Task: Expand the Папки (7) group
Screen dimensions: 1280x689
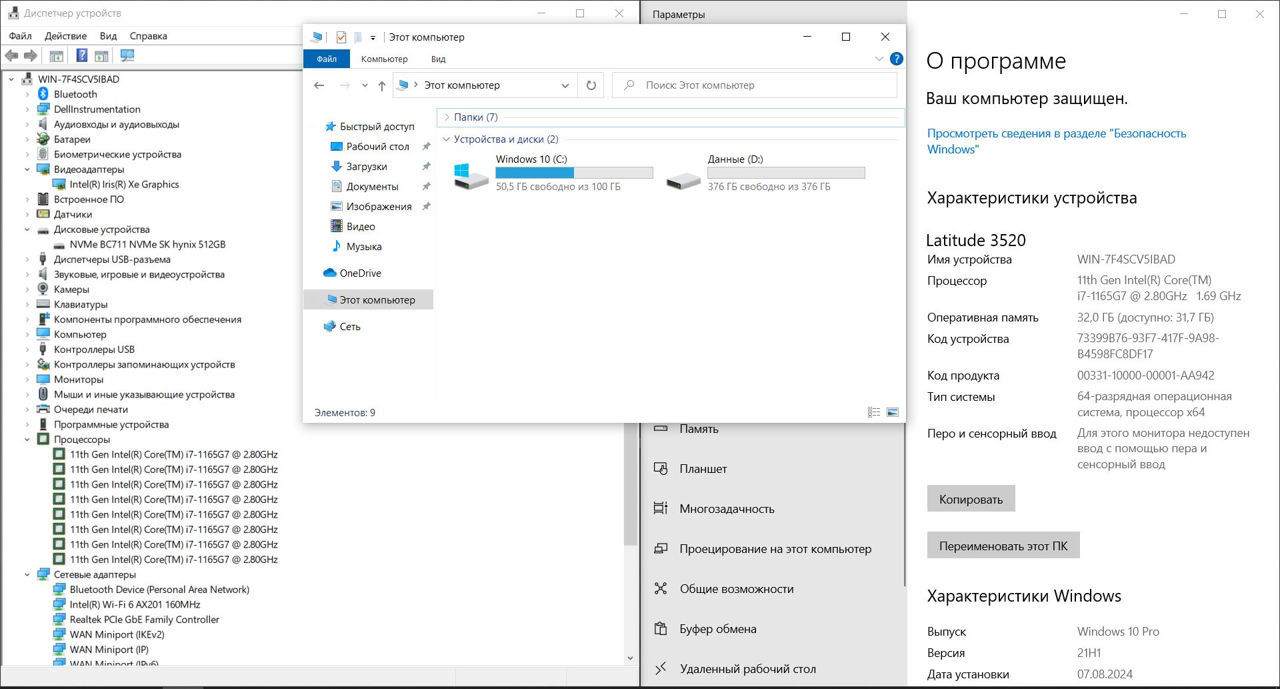Action: [446, 117]
